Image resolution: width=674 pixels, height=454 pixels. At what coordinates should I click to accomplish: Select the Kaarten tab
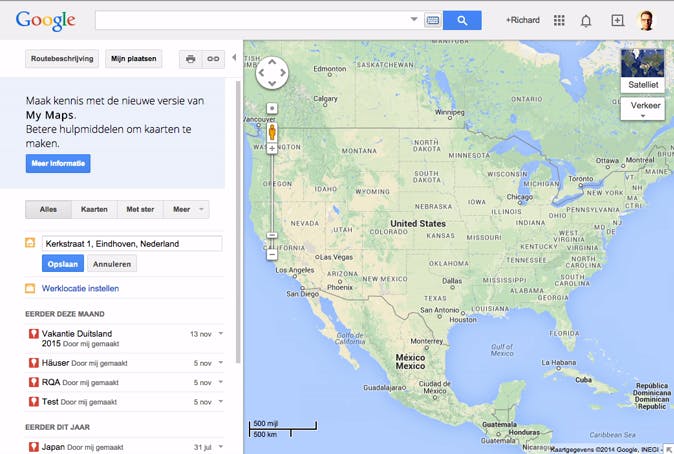pos(94,210)
